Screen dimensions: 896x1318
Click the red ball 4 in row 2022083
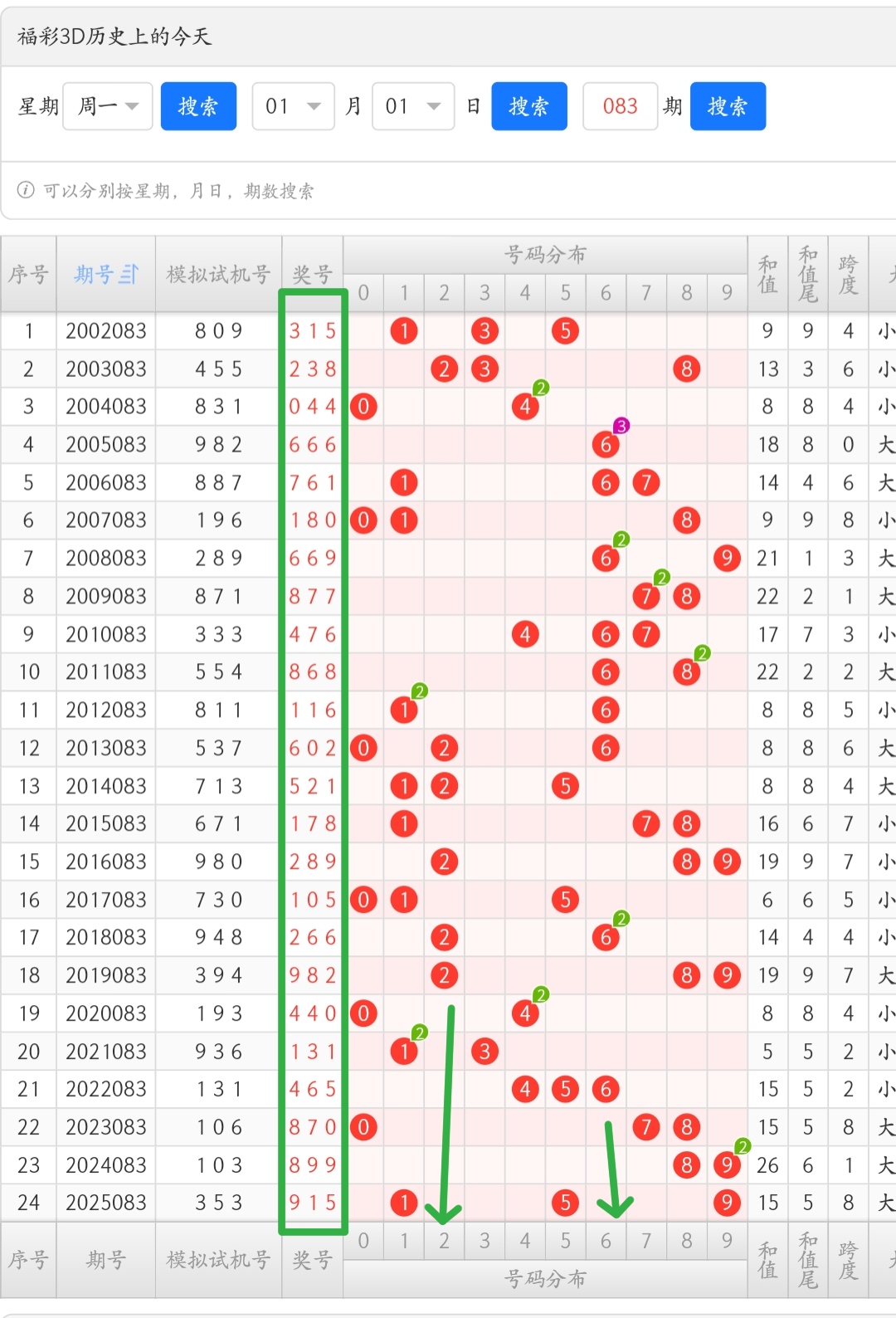pyautogui.click(x=525, y=1090)
